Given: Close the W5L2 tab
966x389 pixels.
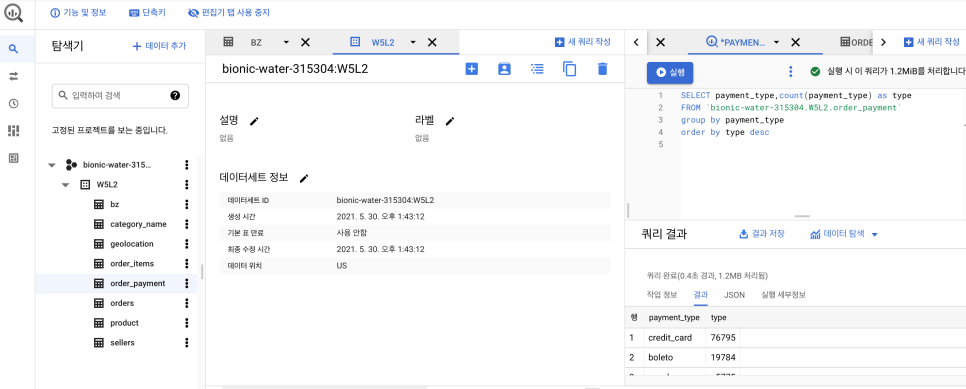Looking at the screenshot, I should 432,43.
